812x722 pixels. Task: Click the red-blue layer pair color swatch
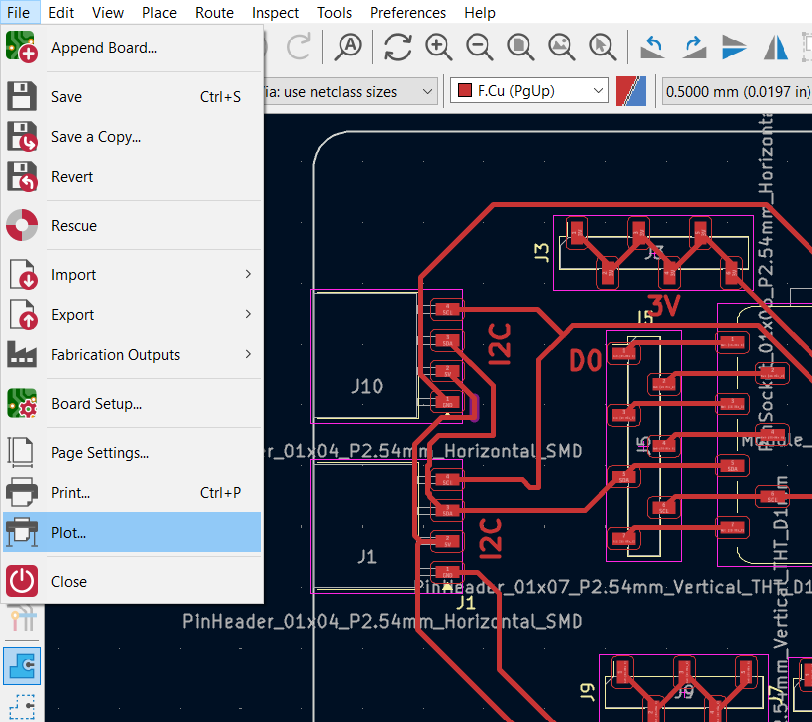tap(631, 91)
